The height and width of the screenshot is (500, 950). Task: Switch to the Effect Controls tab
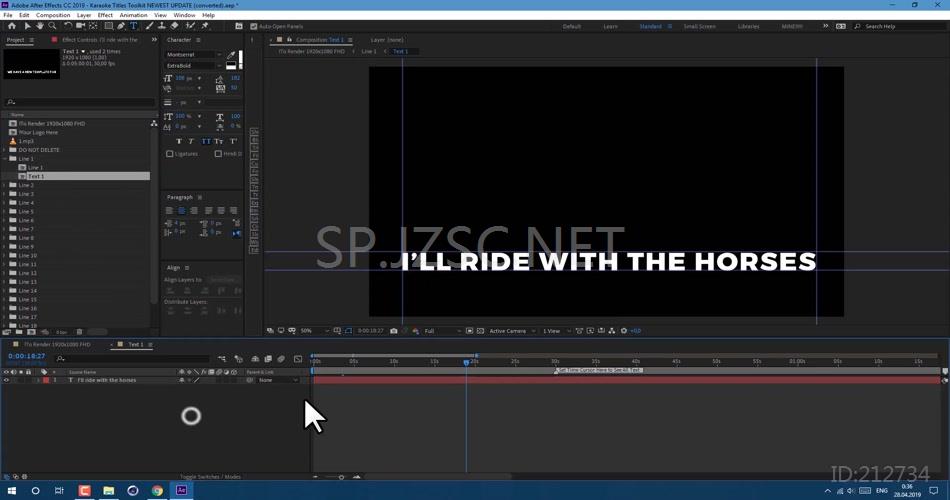tap(100, 40)
